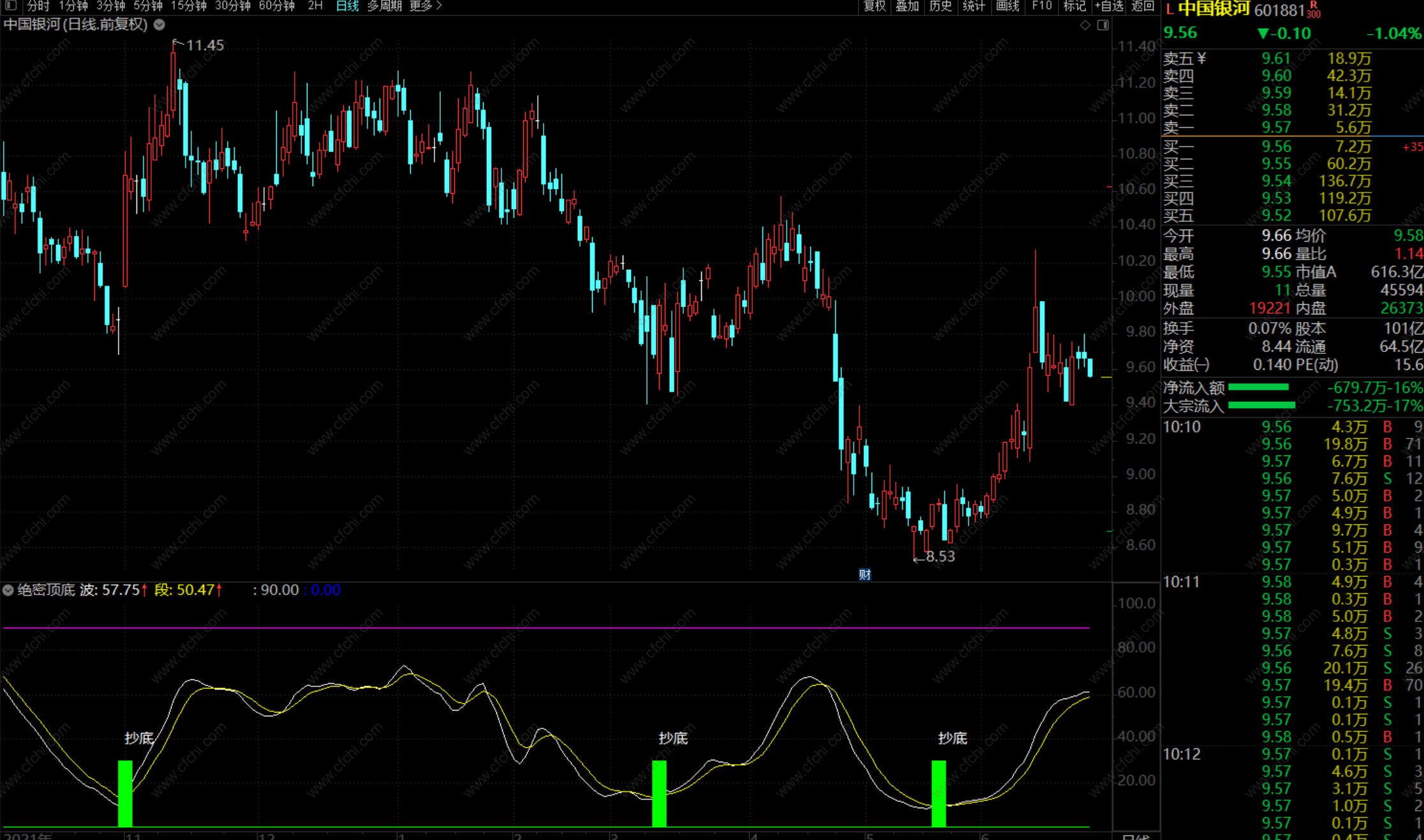Click the 财 financial event marker
Viewport: 1424px width, 840px height.
(864, 575)
